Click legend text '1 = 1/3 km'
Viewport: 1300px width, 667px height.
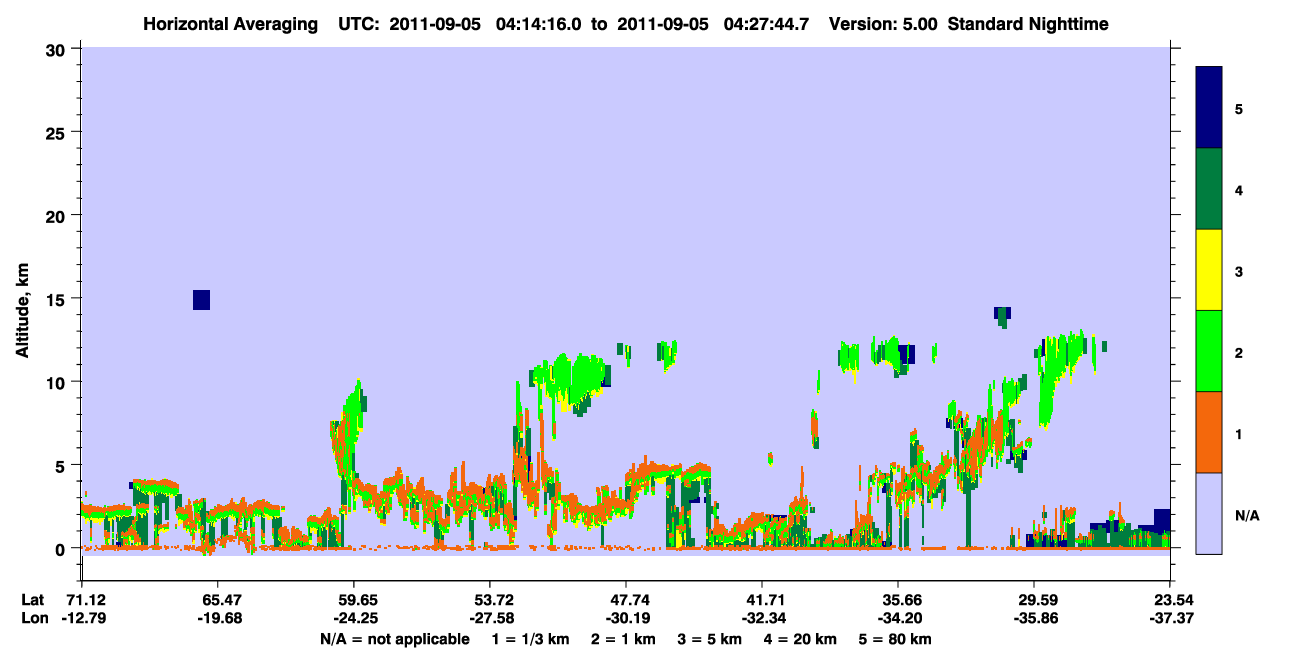click(532, 639)
